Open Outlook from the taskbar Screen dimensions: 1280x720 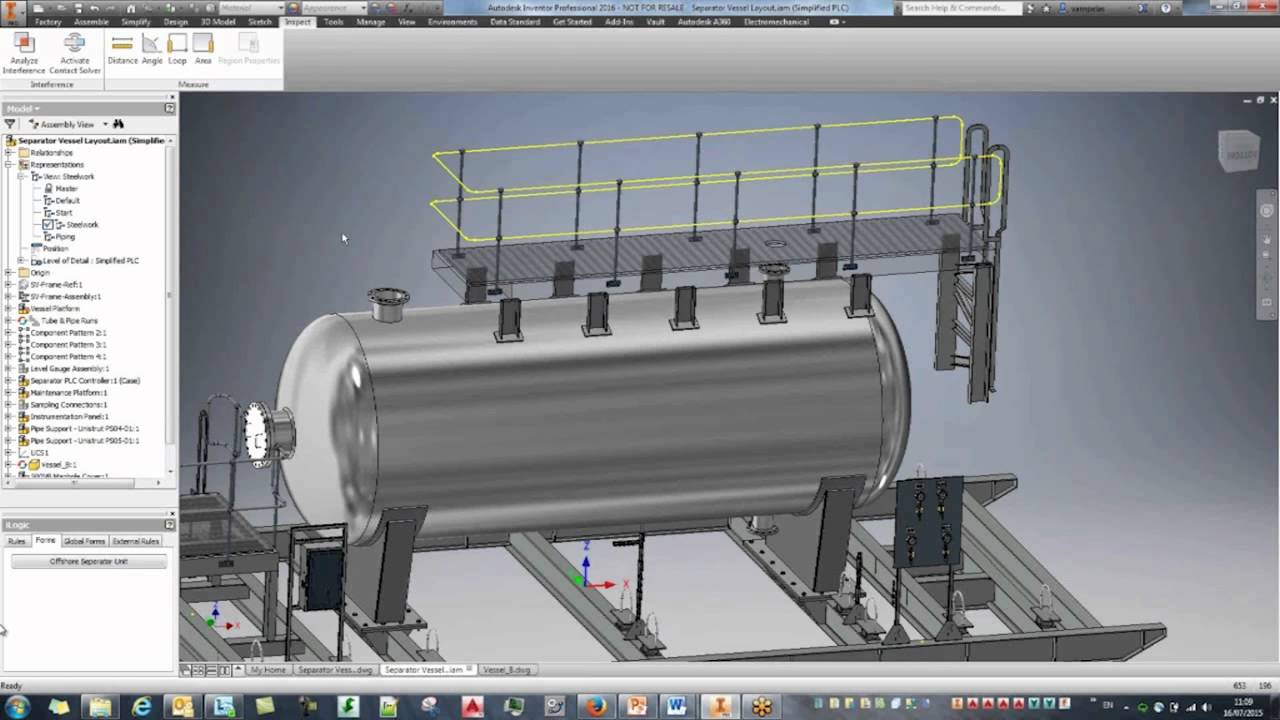click(x=183, y=706)
